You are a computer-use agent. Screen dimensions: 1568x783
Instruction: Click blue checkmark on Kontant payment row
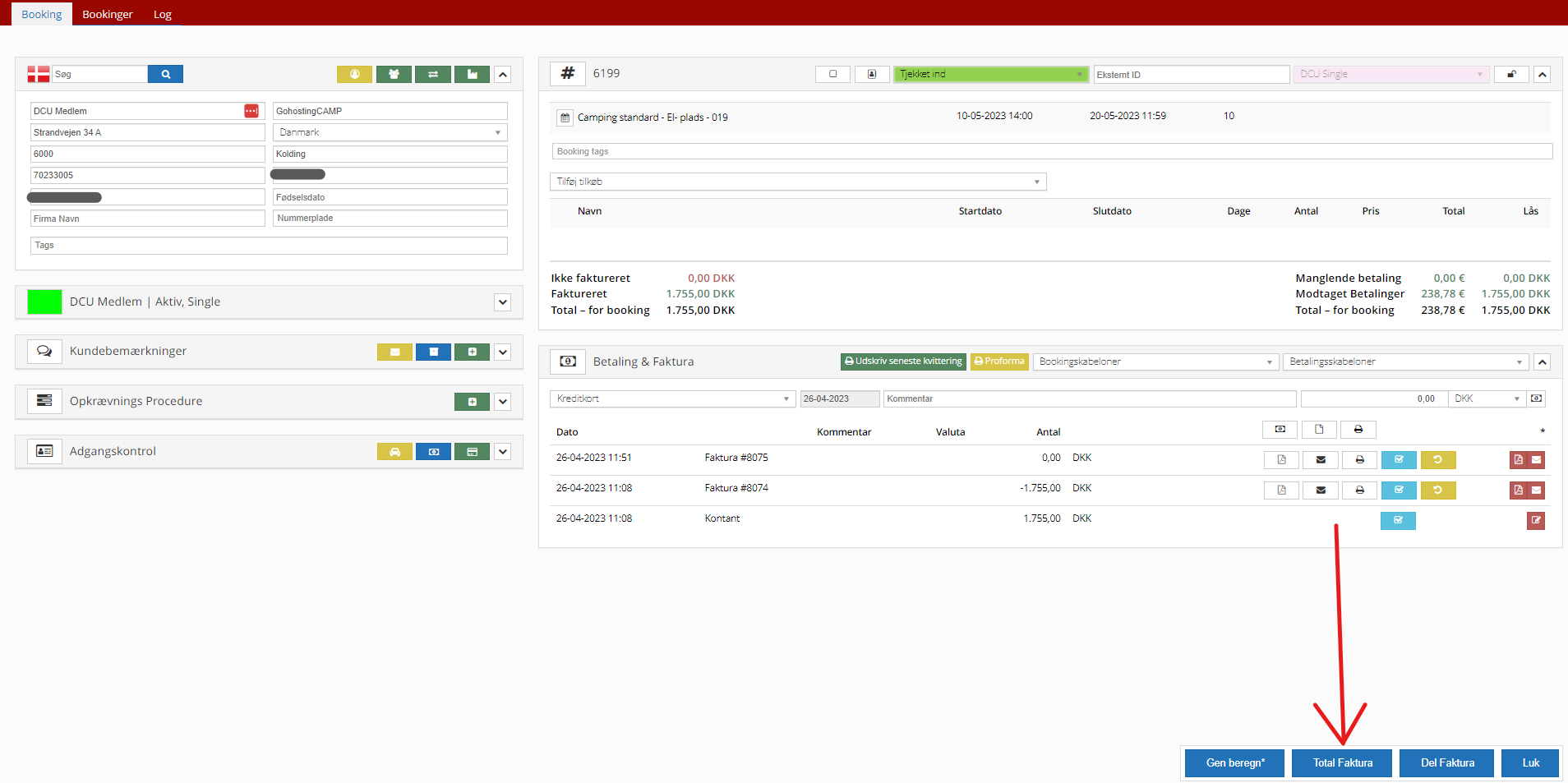pos(1398,521)
